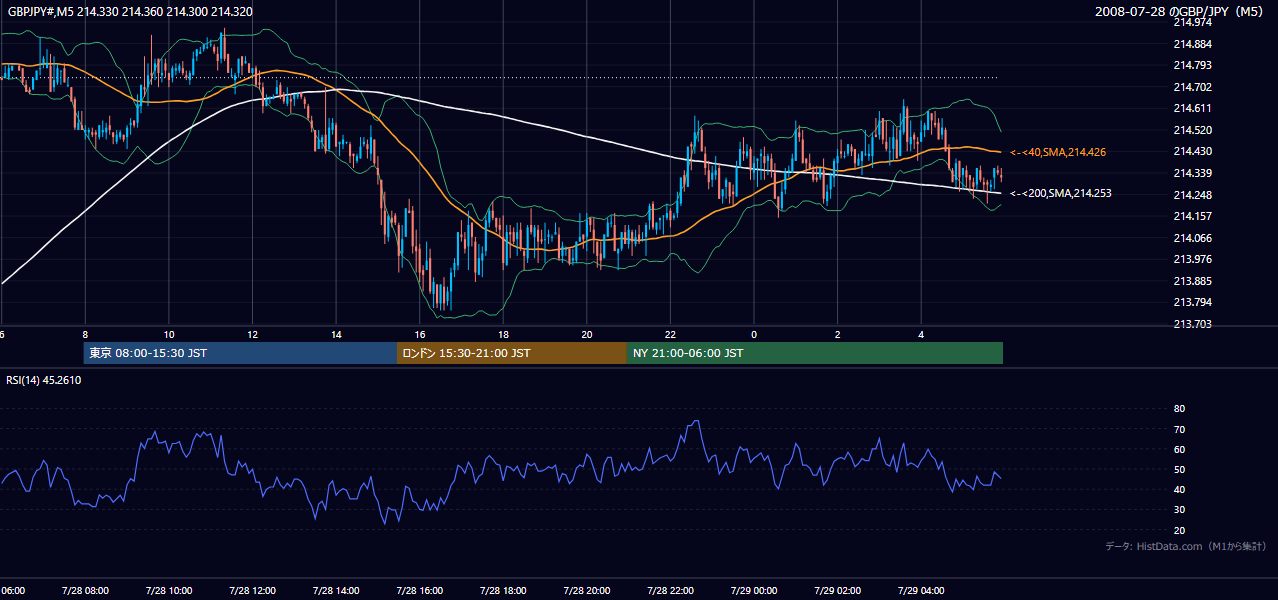Viewport: 1278px width, 600px height.
Task: Click price axis label 214.157
Action: pyautogui.click(x=1191, y=216)
